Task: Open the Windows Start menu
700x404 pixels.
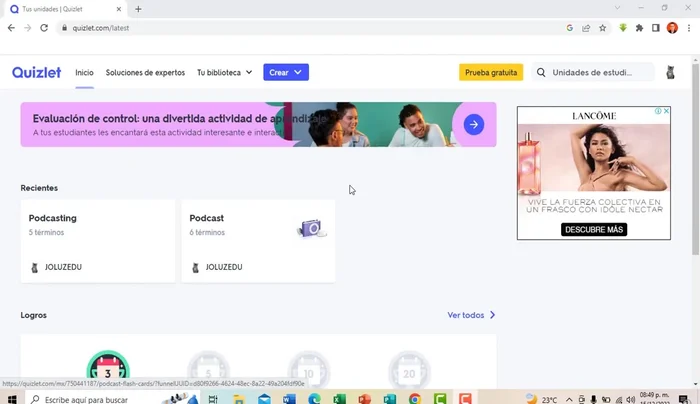Action: tap(12, 399)
